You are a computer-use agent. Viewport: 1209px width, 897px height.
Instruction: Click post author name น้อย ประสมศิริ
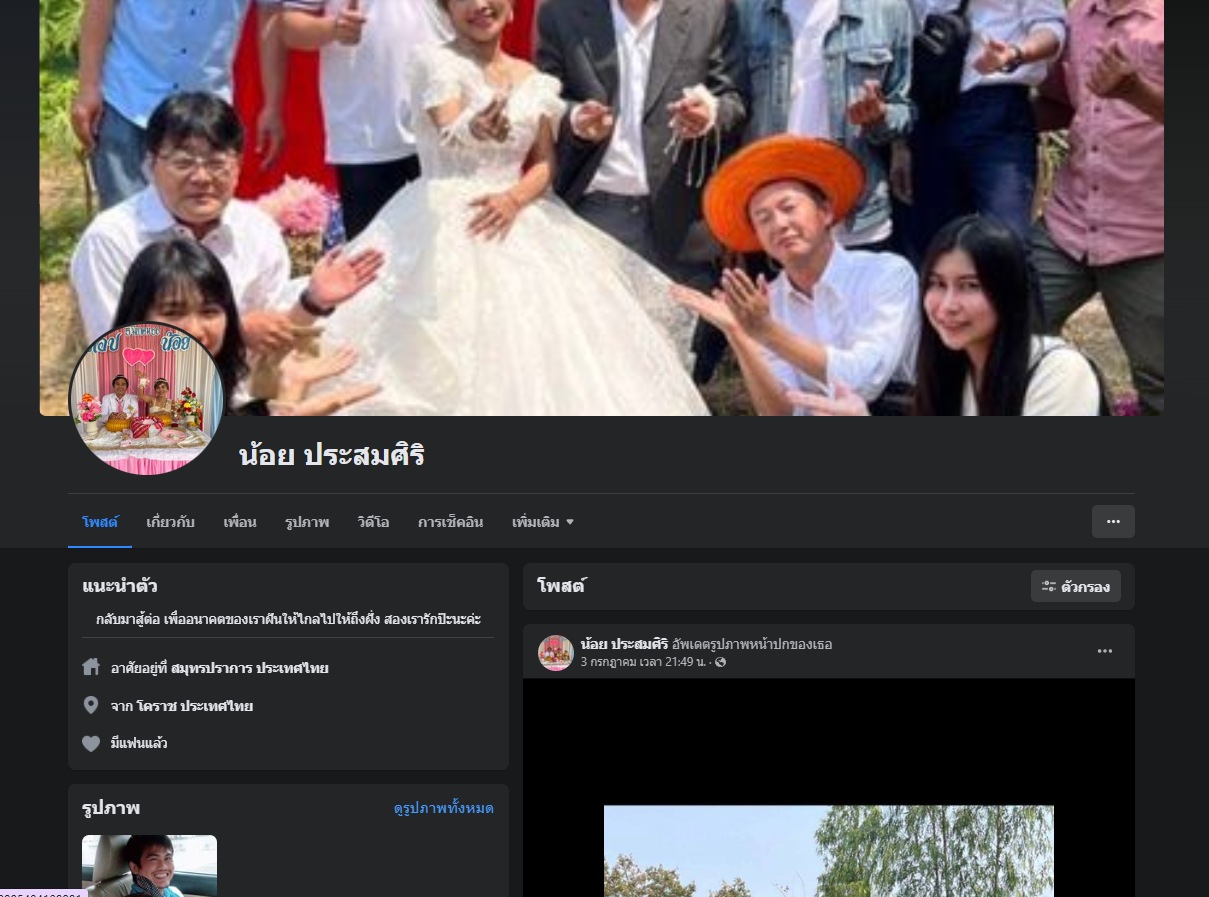(x=624, y=644)
